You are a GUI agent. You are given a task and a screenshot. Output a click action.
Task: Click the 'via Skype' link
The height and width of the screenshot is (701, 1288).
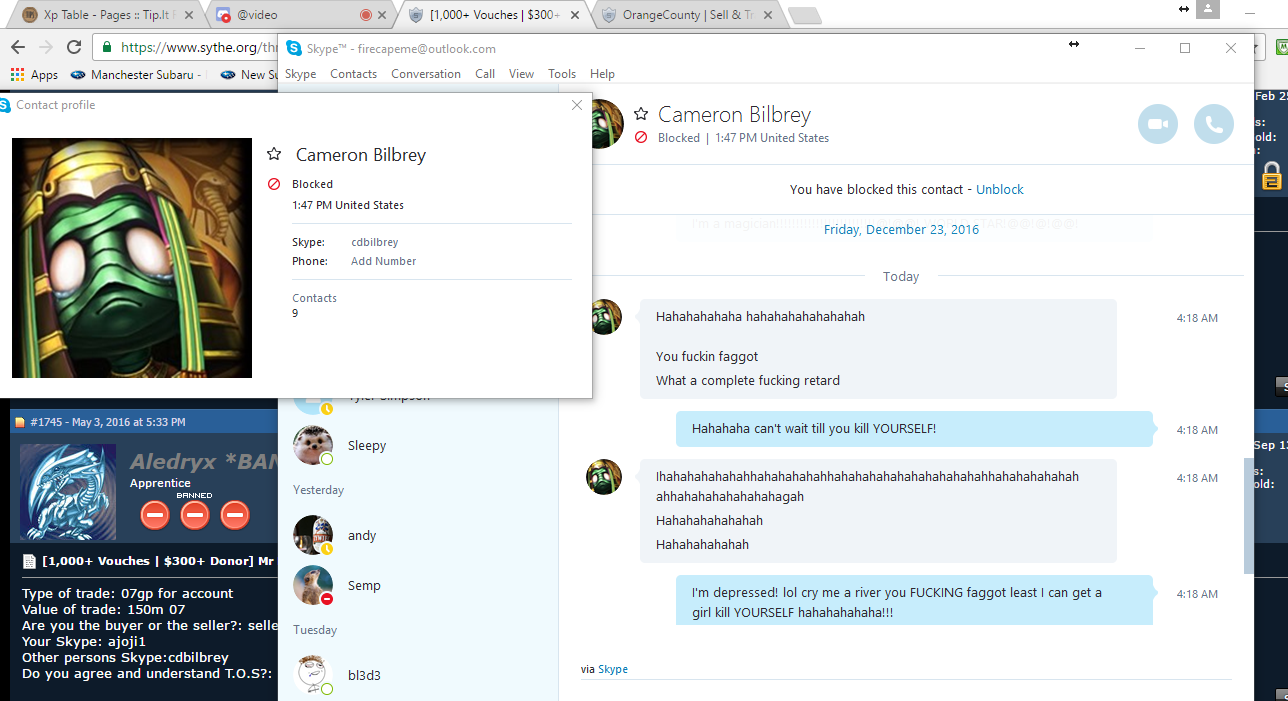[613, 669]
